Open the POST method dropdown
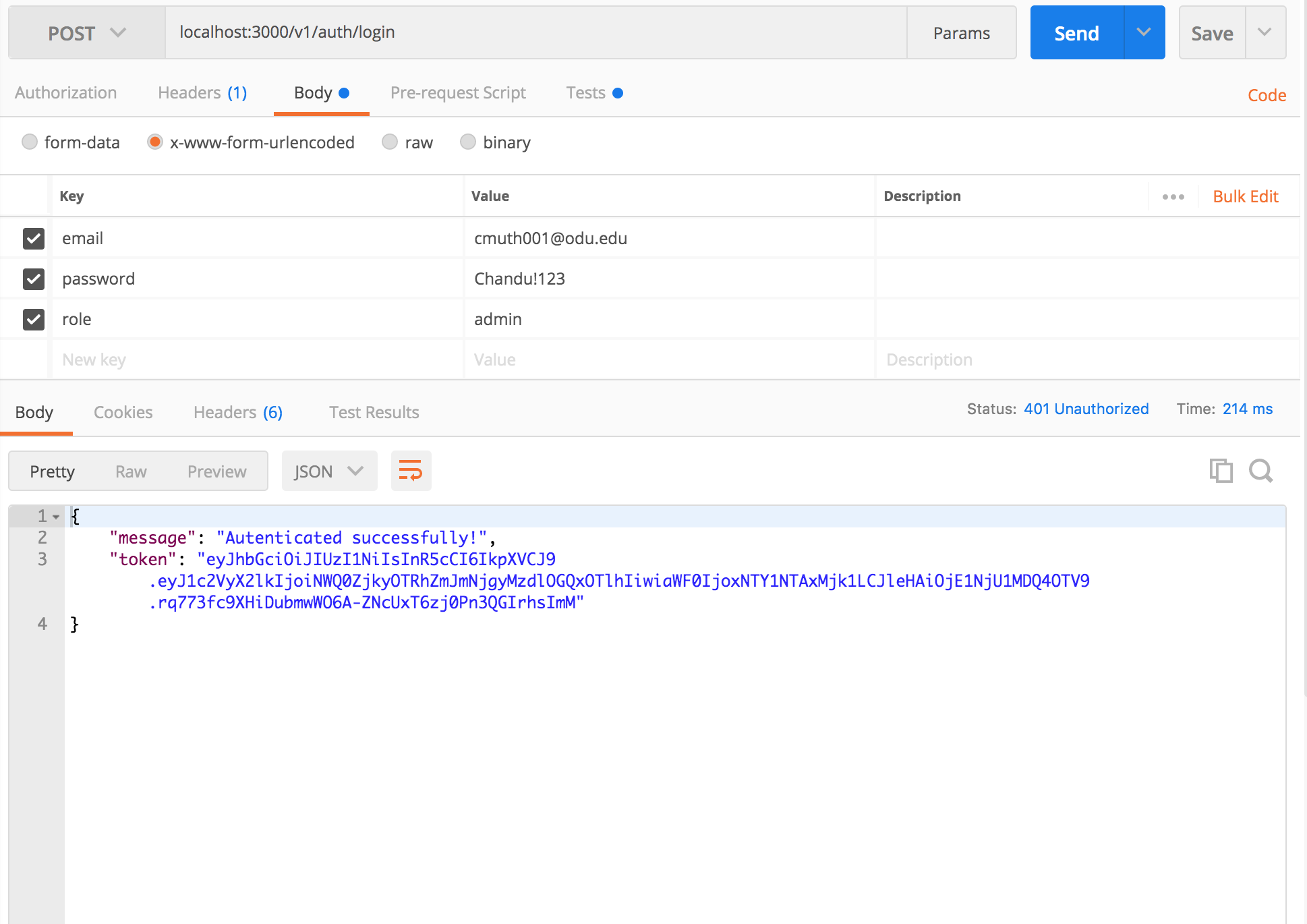 [x=86, y=33]
